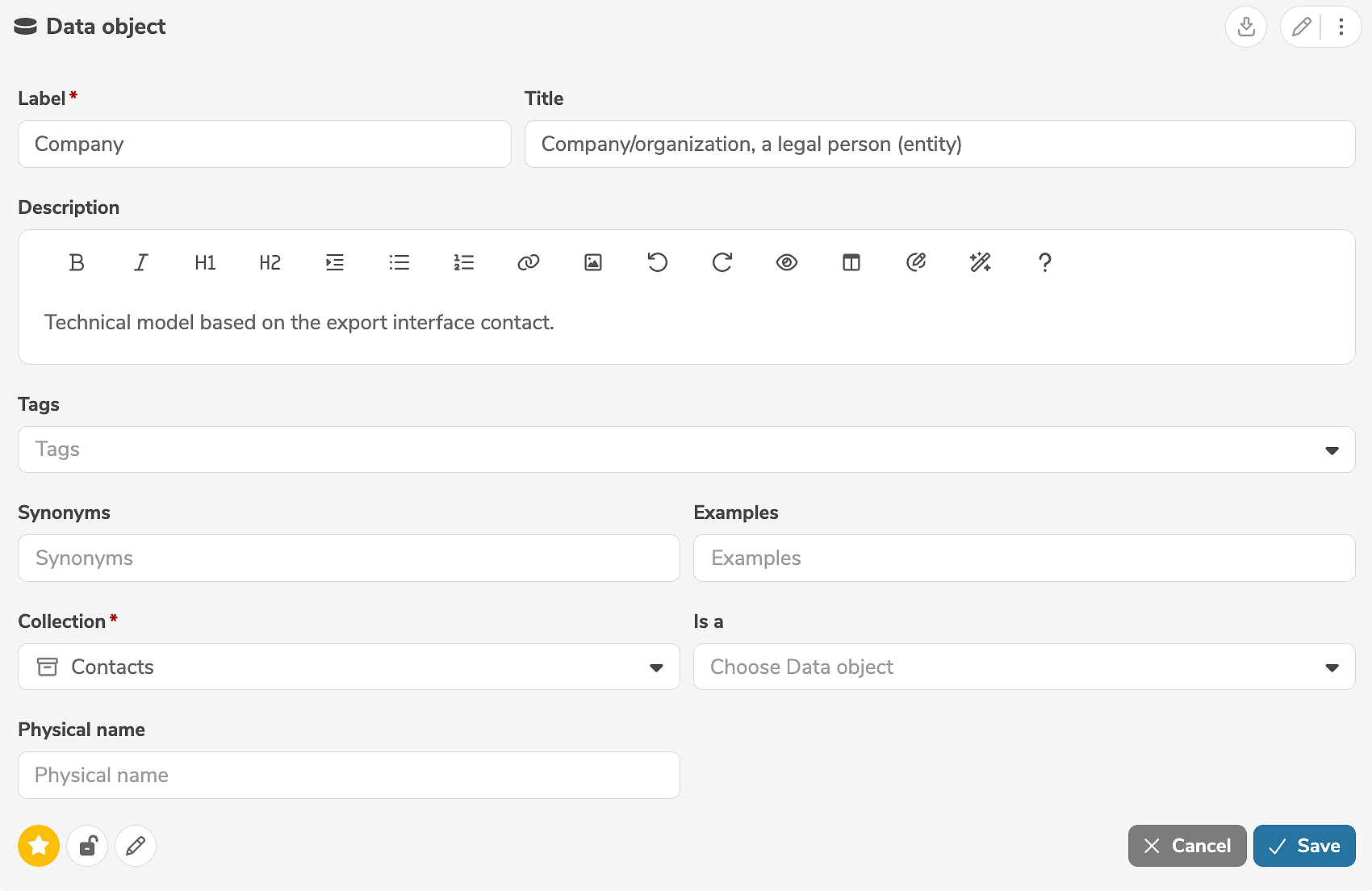Image resolution: width=1372 pixels, height=891 pixels.
Task: Redo the description edit
Action: tap(722, 262)
